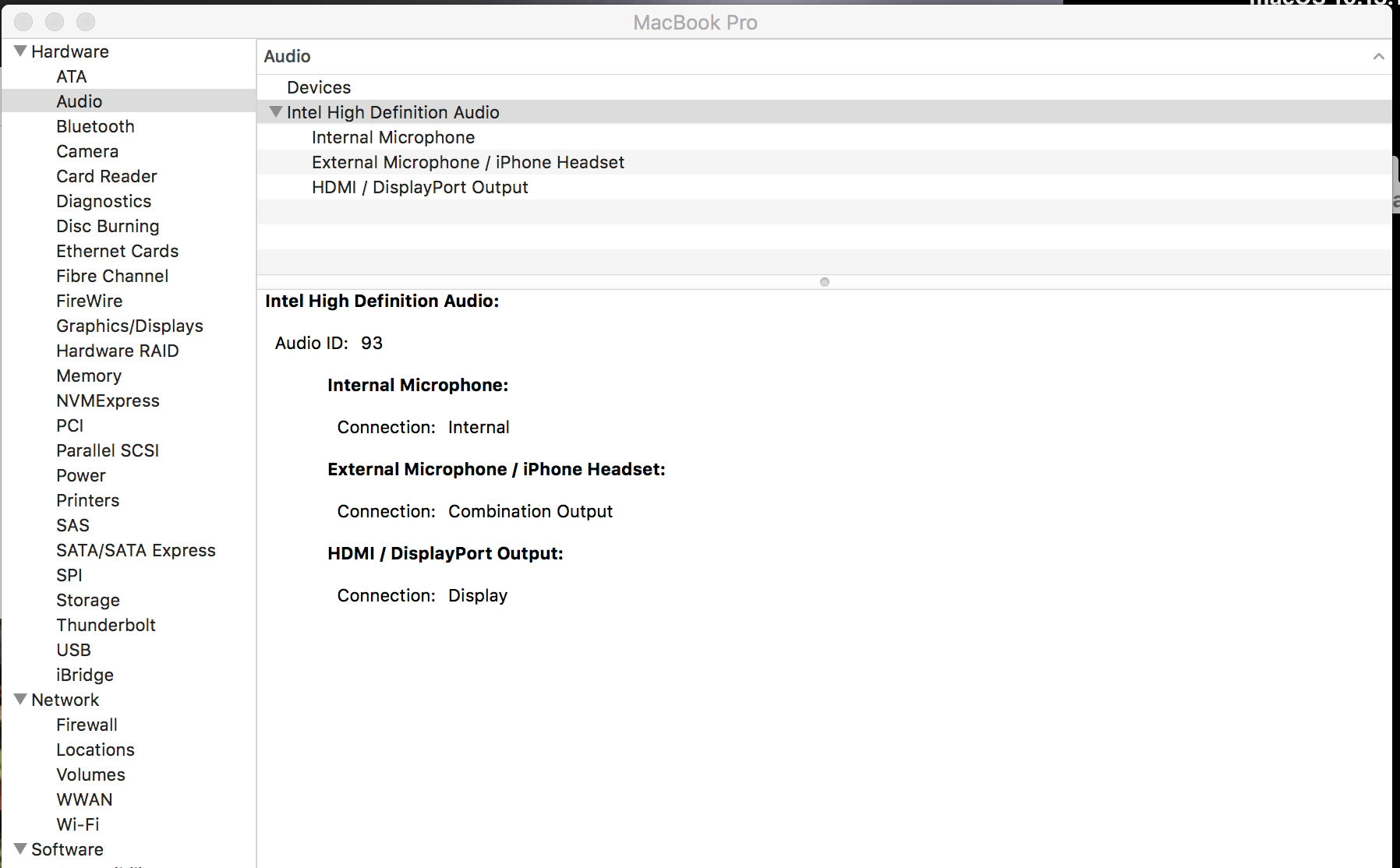Open Camera hardware info
The width and height of the screenshot is (1400, 868).
point(87,151)
